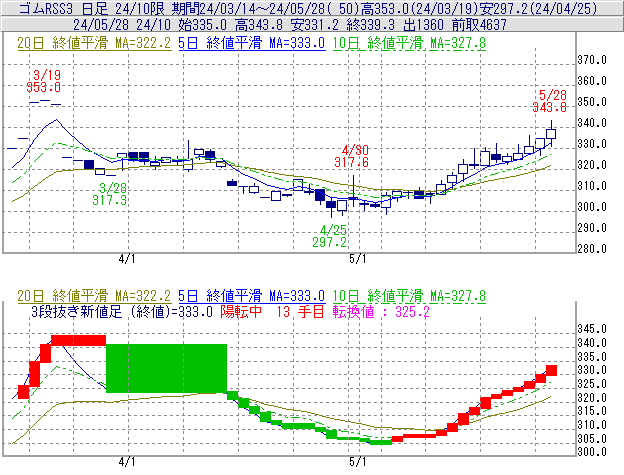Click the closing price '終339.3'
The width and height of the screenshot is (624, 475).
[x=371, y=25]
